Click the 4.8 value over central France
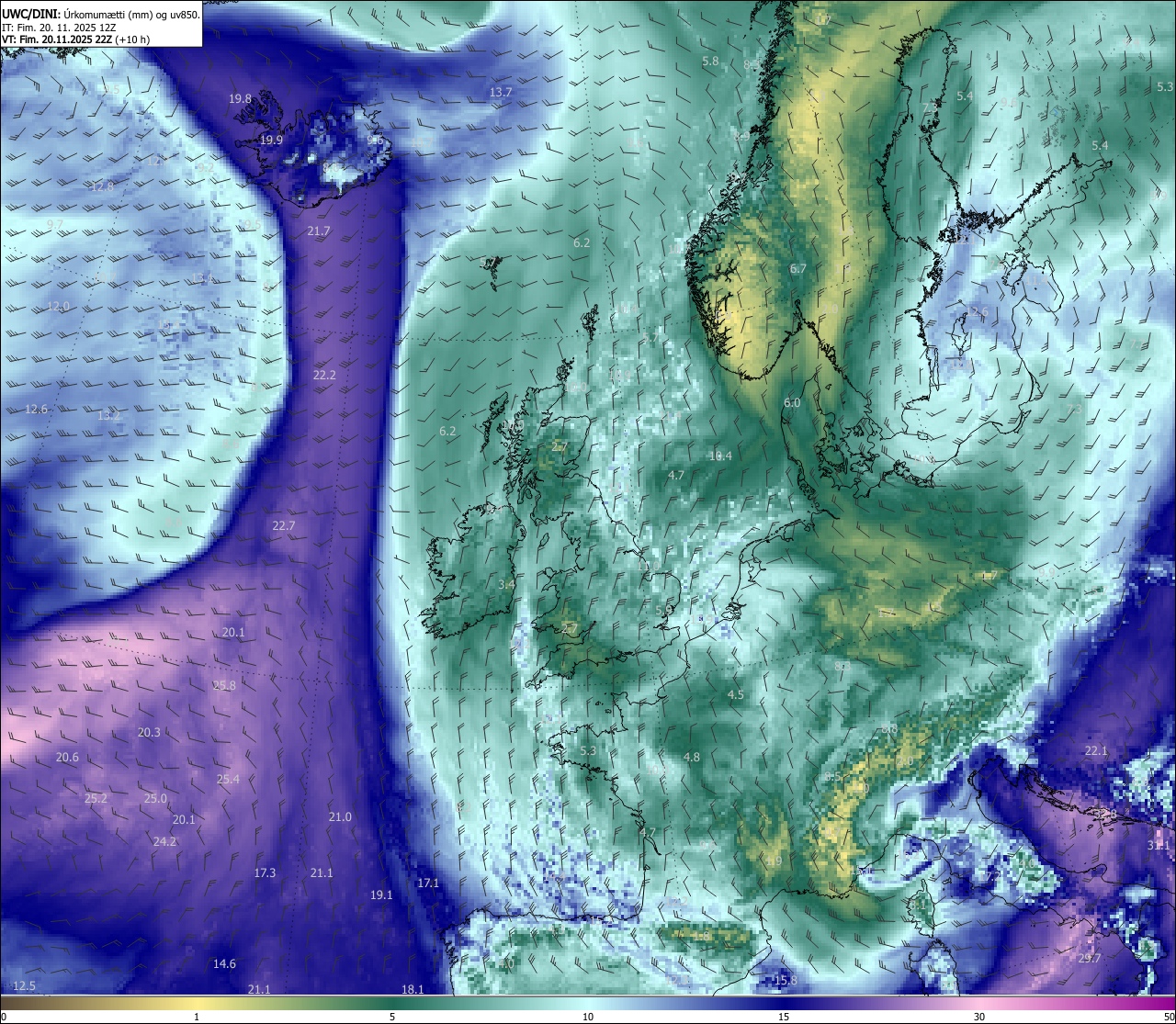Viewport: 1176px width, 1024px height. pos(692,758)
